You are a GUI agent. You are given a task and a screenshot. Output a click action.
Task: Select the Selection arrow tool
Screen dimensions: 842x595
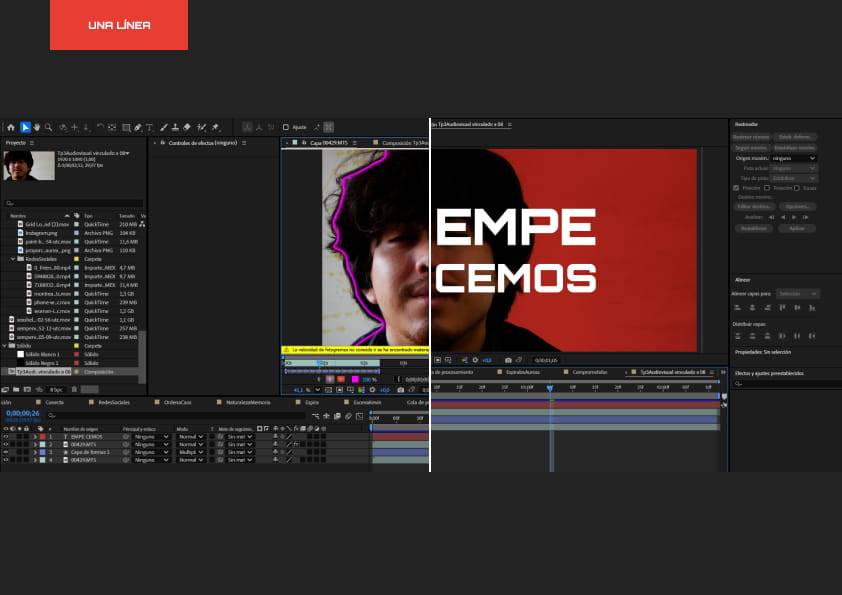pyautogui.click(x=25, y=127)
